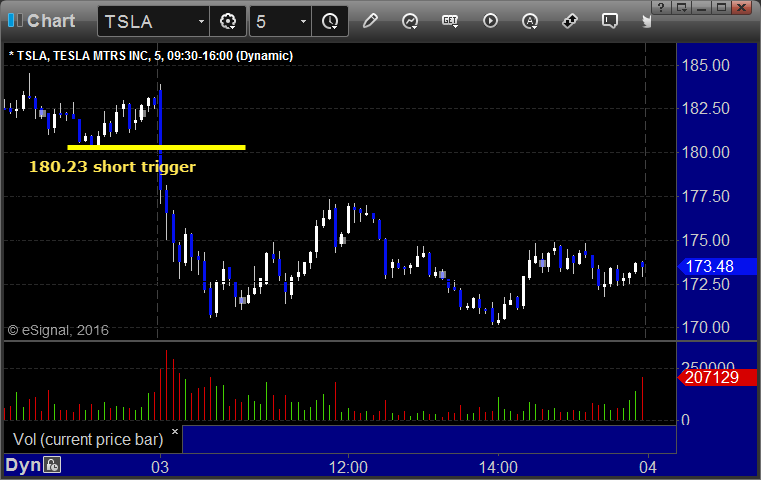This screenshot has width=761, height=480.
Task: Click the 170.00 price axis label
Action: (706, 328)
